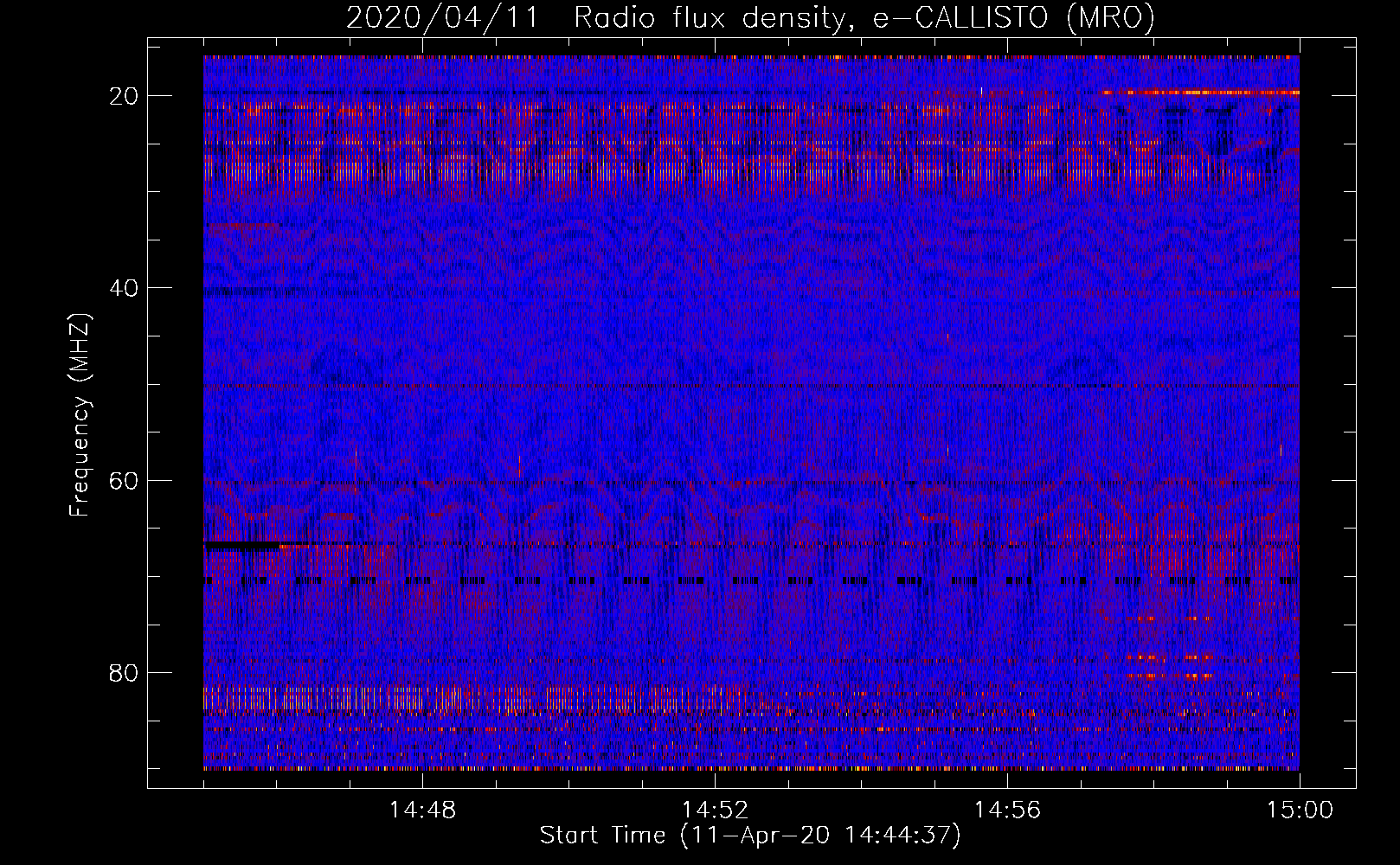The height and width of the screenshot is (865, 1400).
Task: Click the 14:56 time tick label
Action: point(1007,811)
